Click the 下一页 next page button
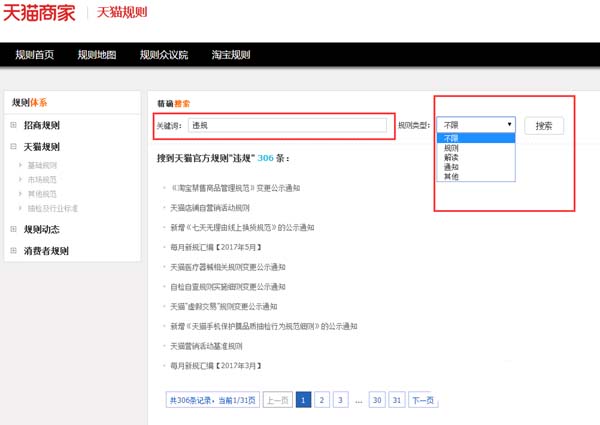The image size is (600, 425). pyautogui.click(x=423, y=400)
